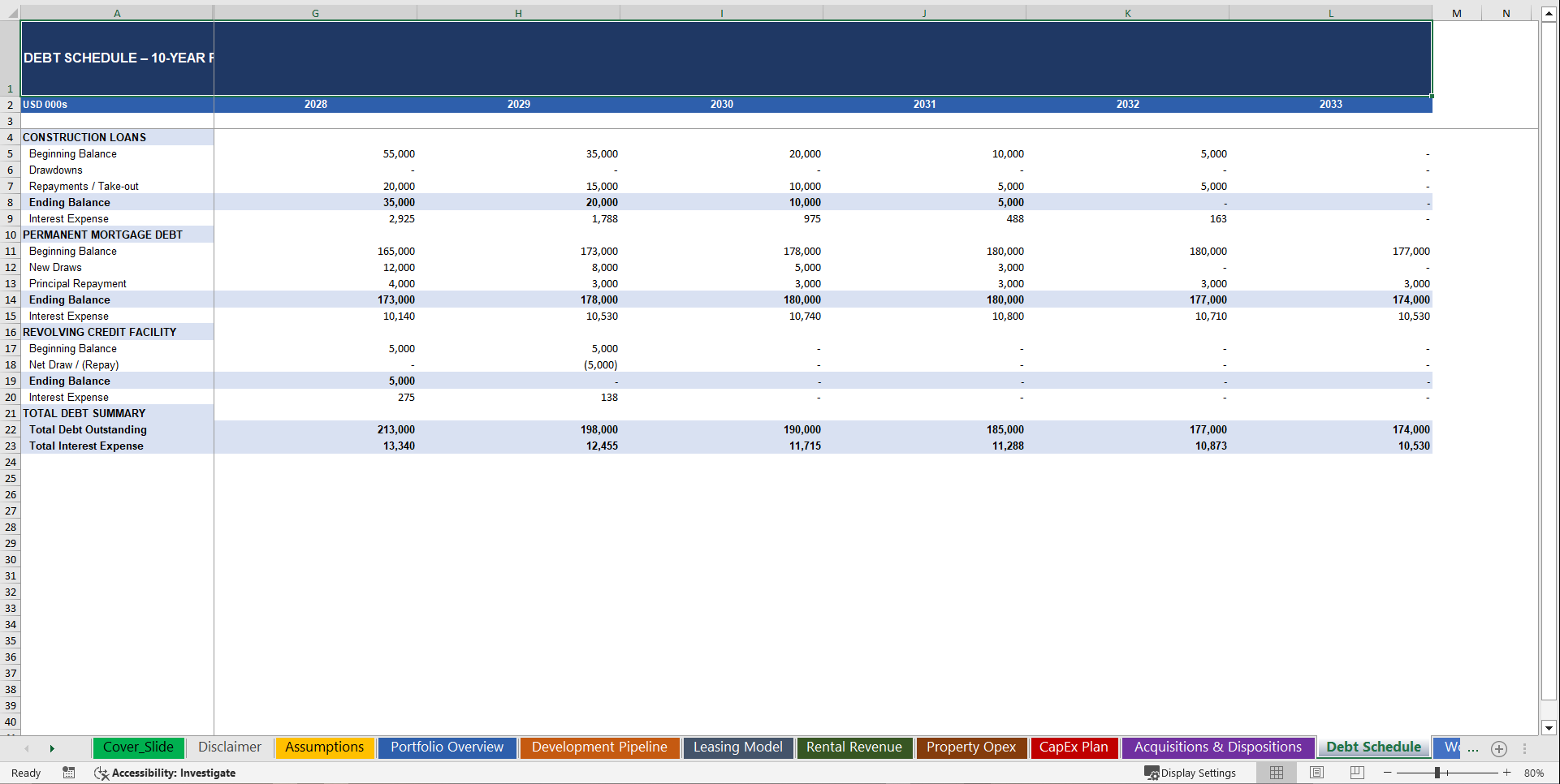Zoom out using the minus icon

coord(1388,773)
